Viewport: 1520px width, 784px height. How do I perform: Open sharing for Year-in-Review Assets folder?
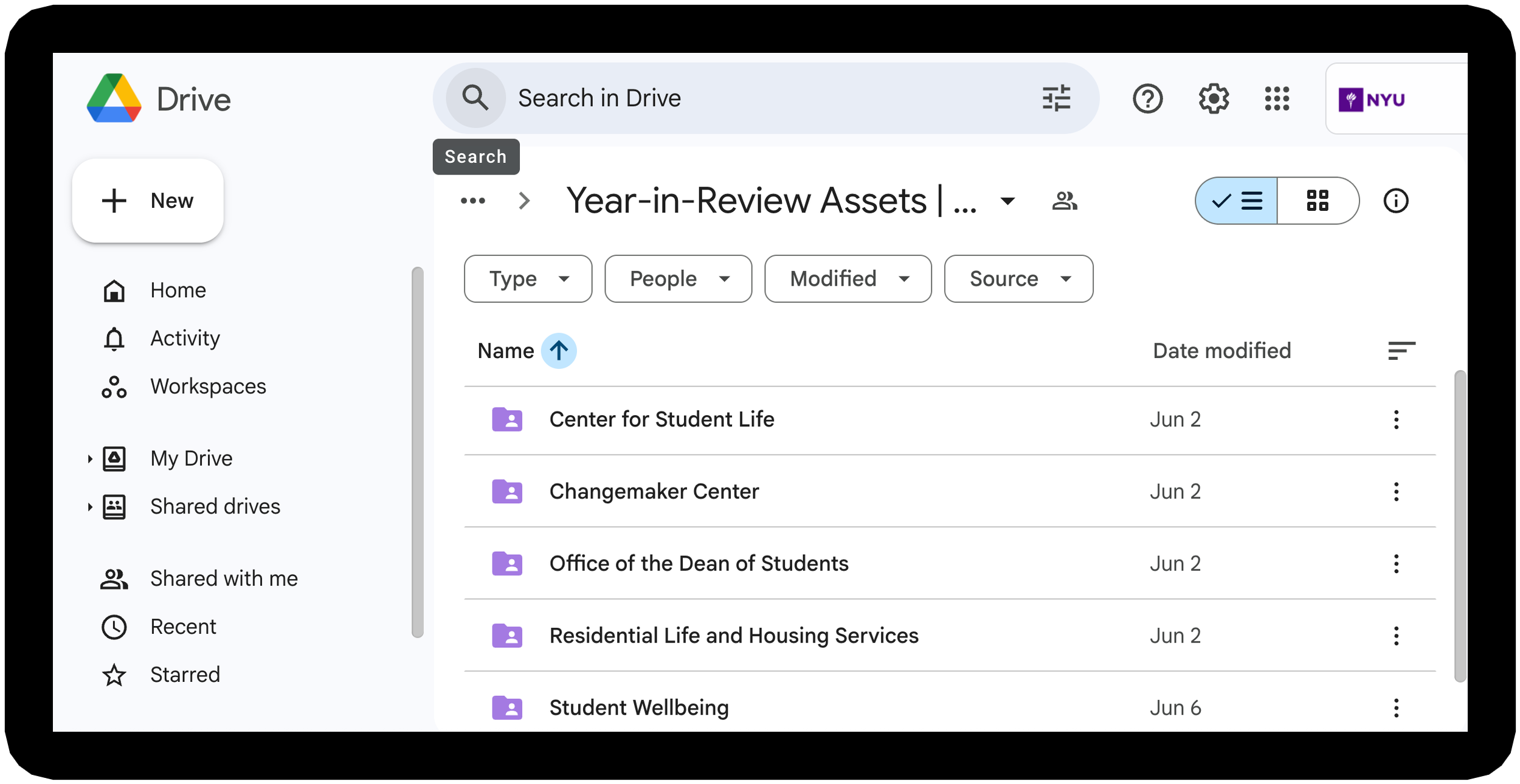click(1066, 201)
